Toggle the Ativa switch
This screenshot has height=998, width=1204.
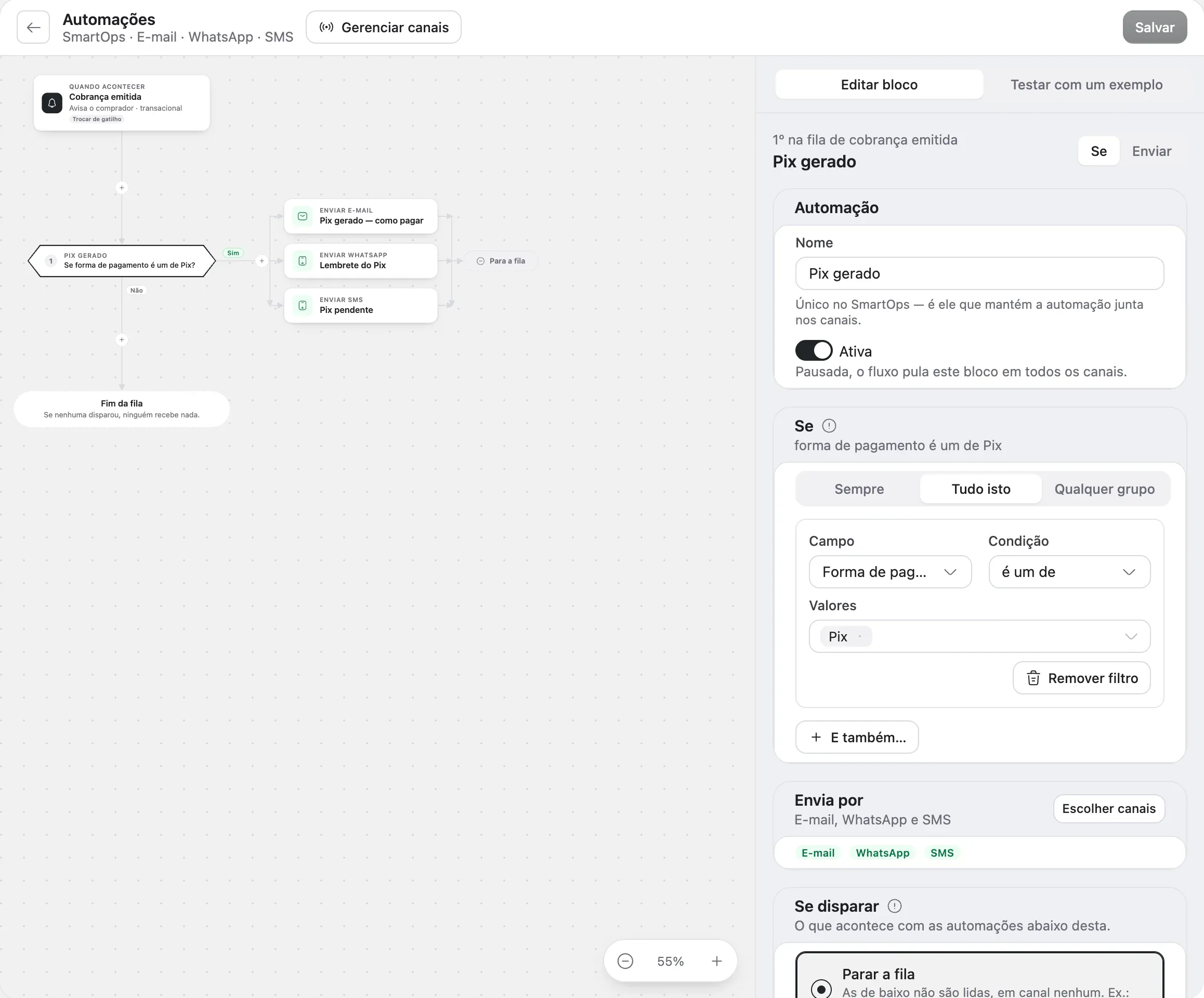click(814, 350)
